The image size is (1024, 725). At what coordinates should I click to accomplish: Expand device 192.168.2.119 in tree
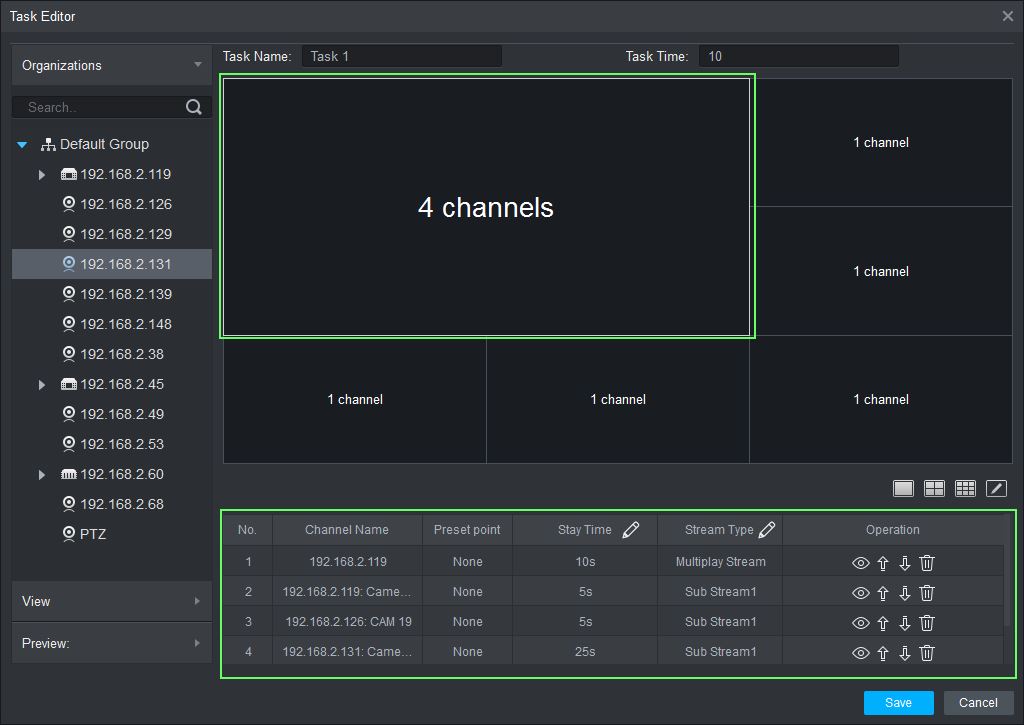pos(42,174)
